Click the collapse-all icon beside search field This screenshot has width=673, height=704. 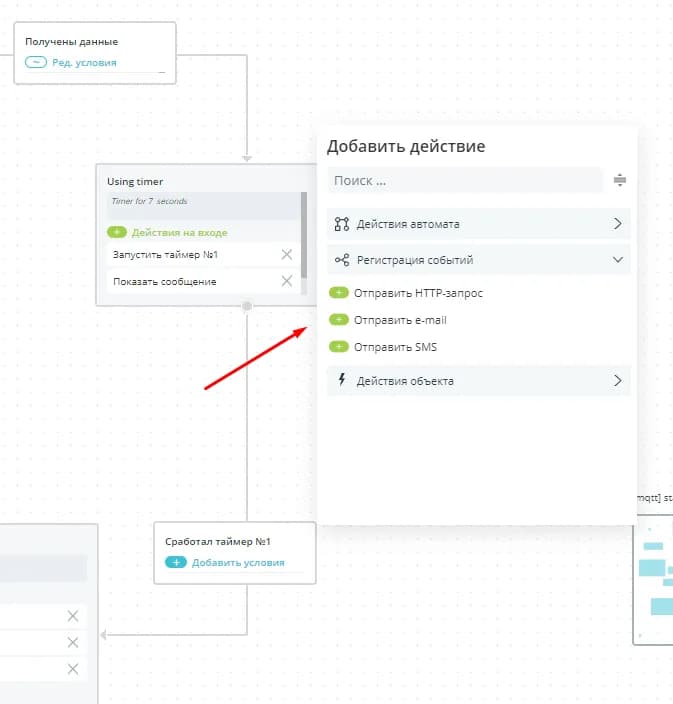(x=619, y=181)
